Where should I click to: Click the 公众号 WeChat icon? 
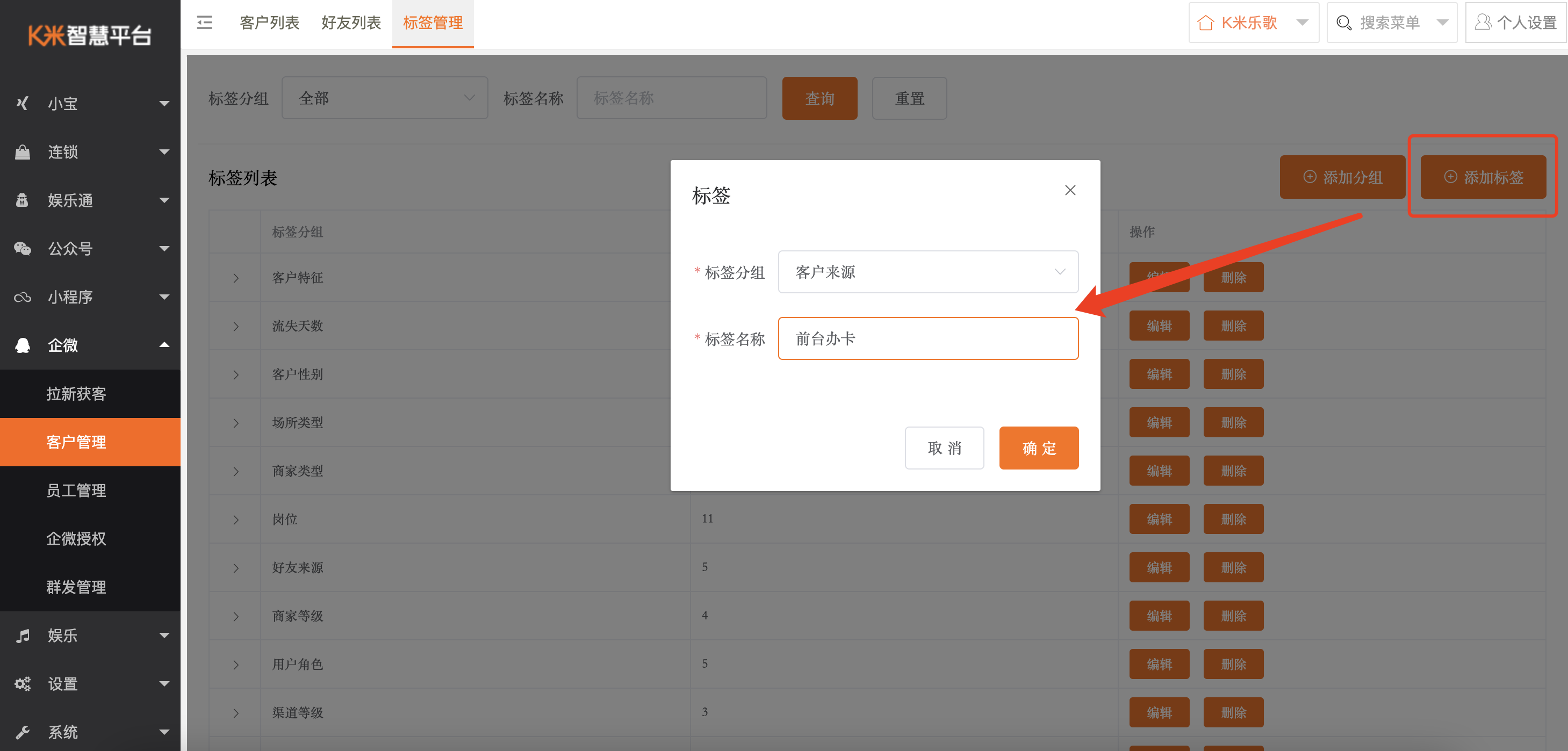pyautogui.click(x=23, y=248)
